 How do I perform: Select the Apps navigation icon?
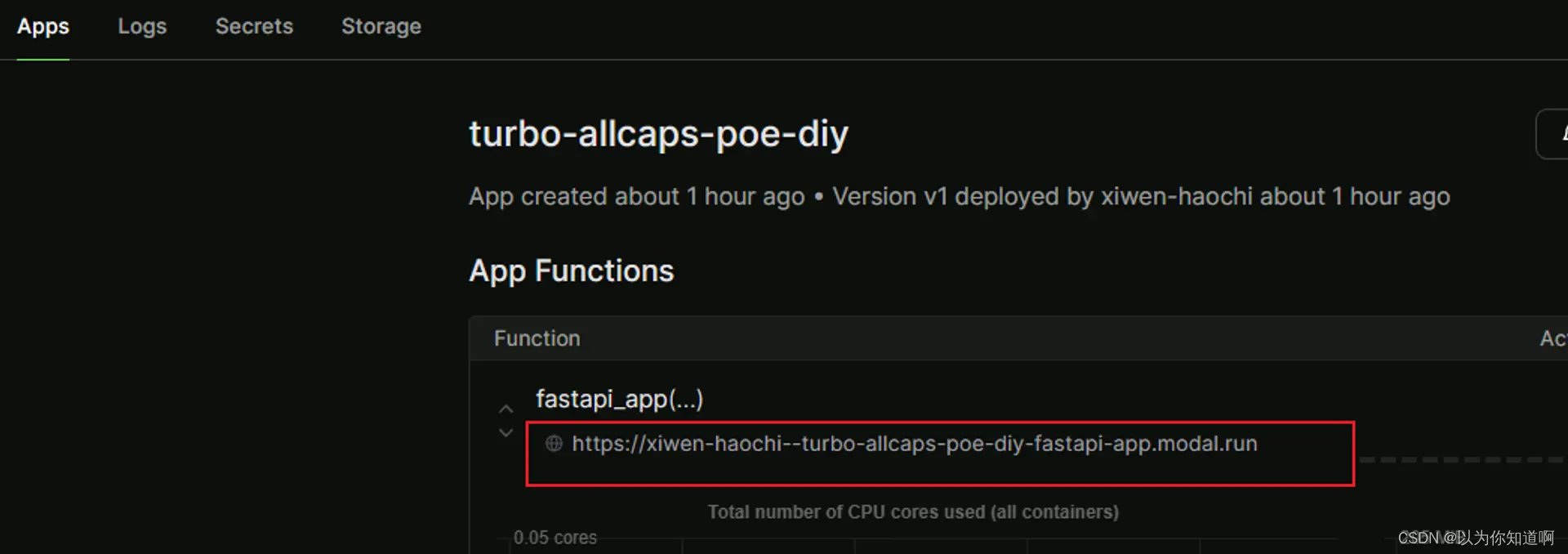pyautogui.click(x=42, y=26)
